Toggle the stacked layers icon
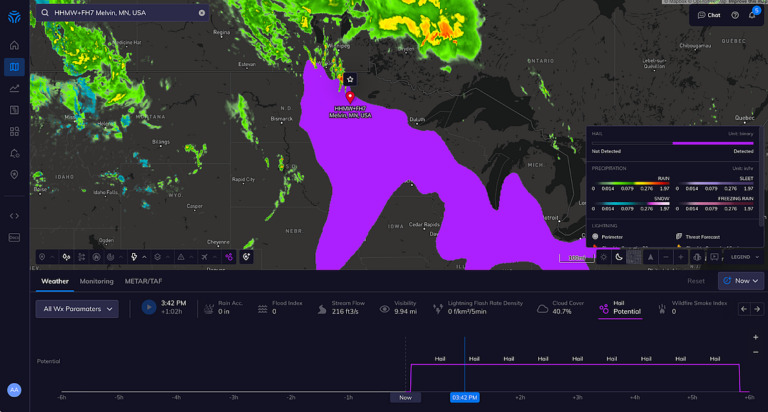The width and height of the screenshot is (768, 412). (x=157, y=257)
